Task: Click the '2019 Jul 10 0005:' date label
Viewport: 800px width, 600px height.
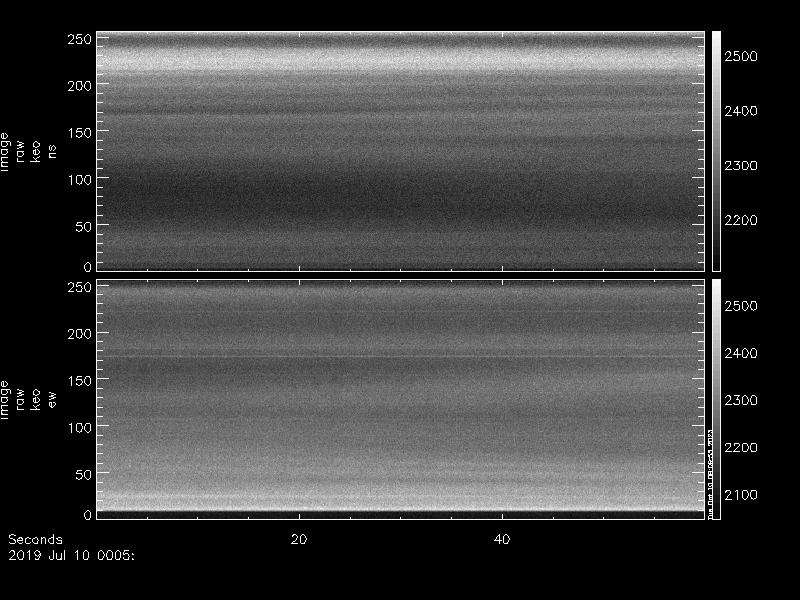Action: [71, 555]
